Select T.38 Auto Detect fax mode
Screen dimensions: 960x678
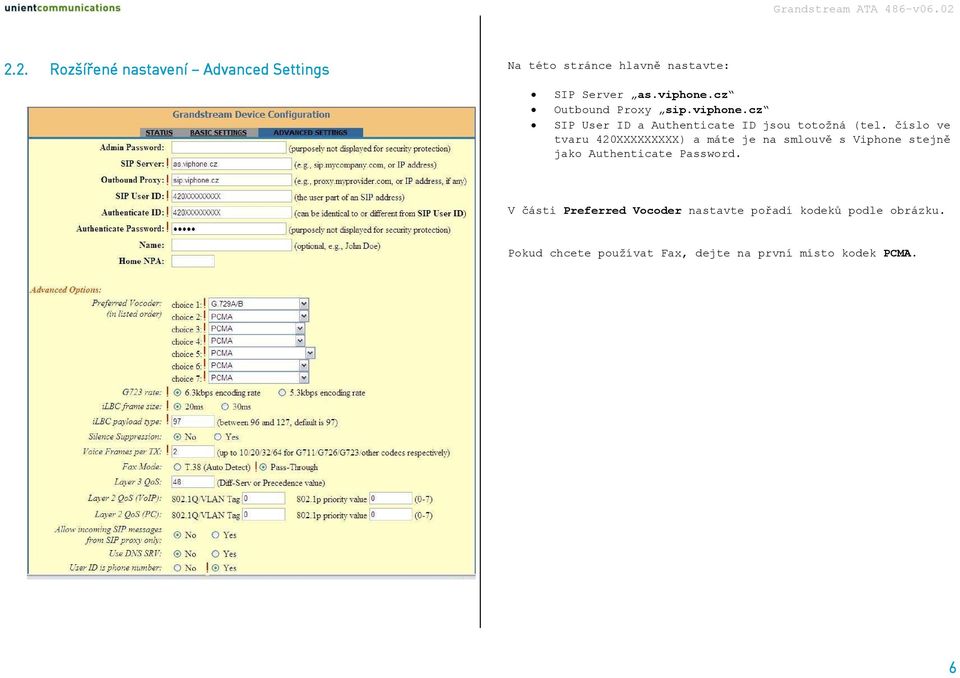[178, 467]
